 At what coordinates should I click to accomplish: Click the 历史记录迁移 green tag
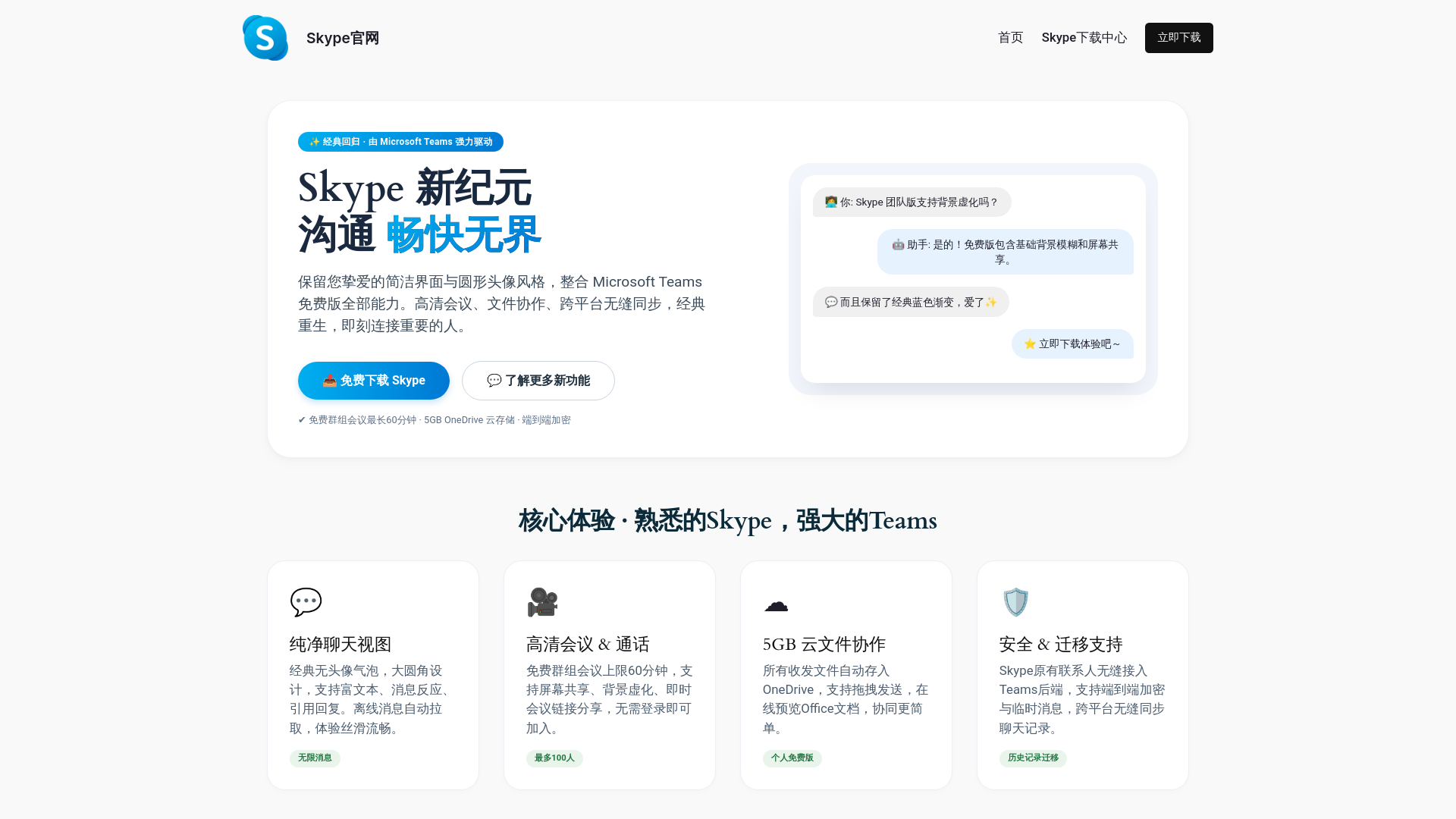coord(1033,758)
